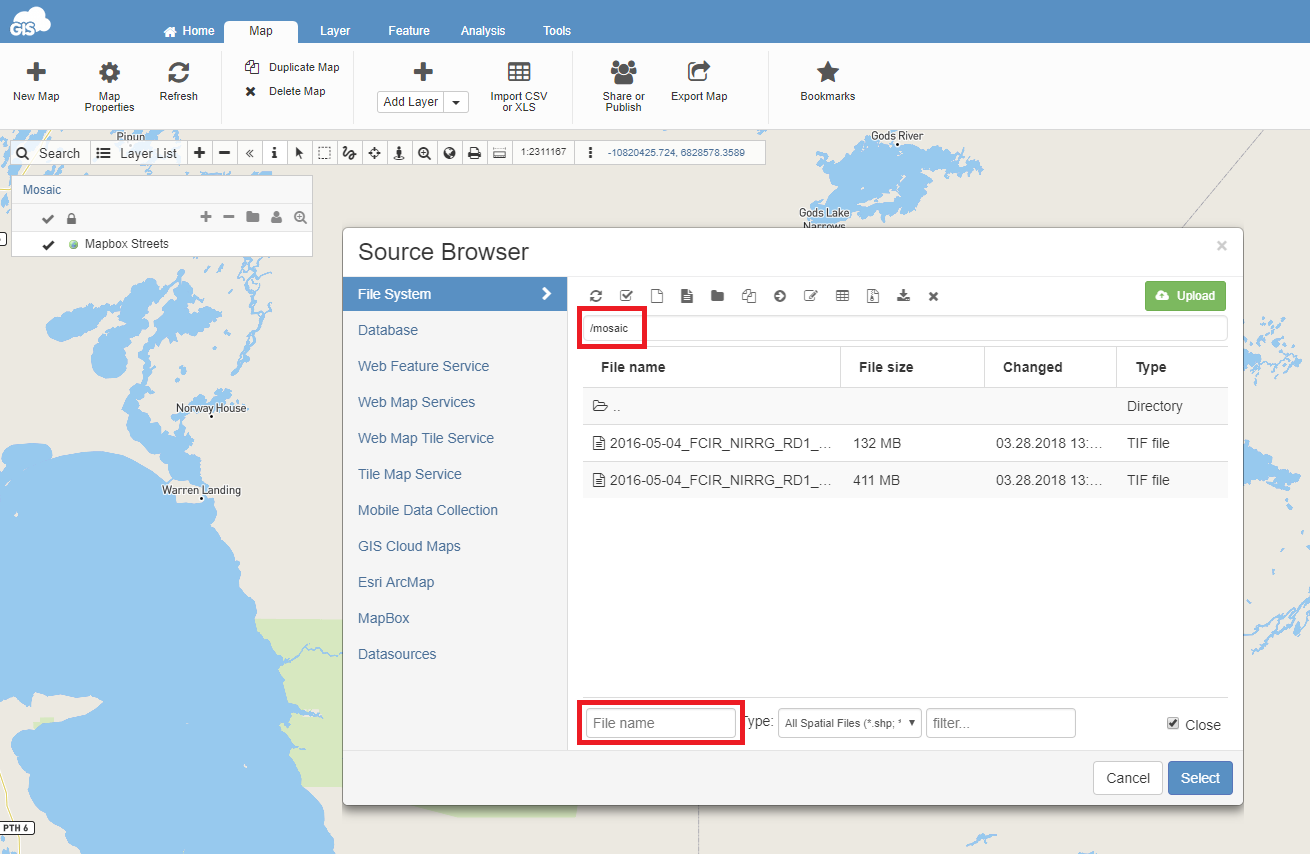Click the download icon in Source Browser
Screen dimensions: 1310x854
pyautogui.click(x=903, y=296)
